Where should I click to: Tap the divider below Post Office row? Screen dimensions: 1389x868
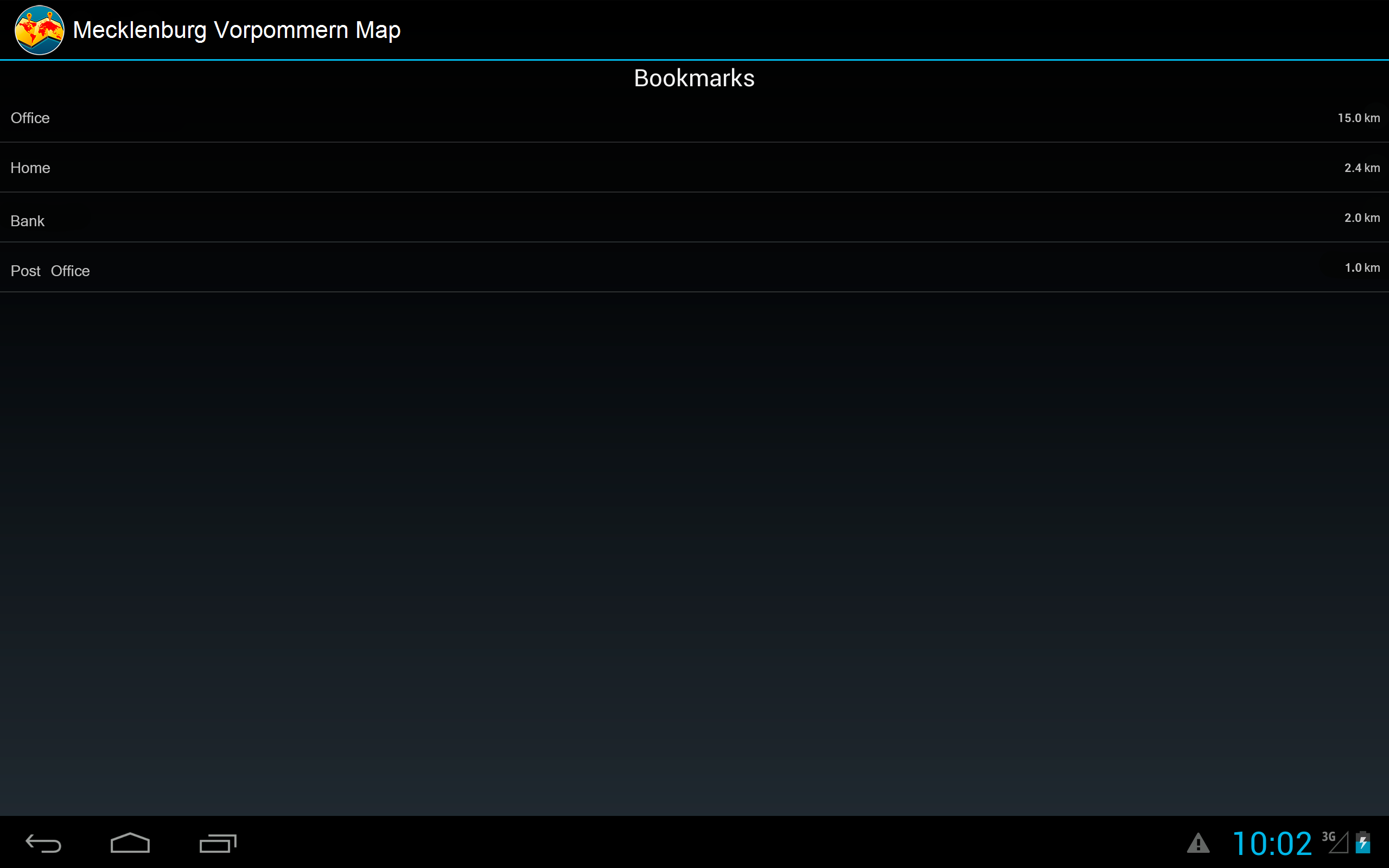694,292
